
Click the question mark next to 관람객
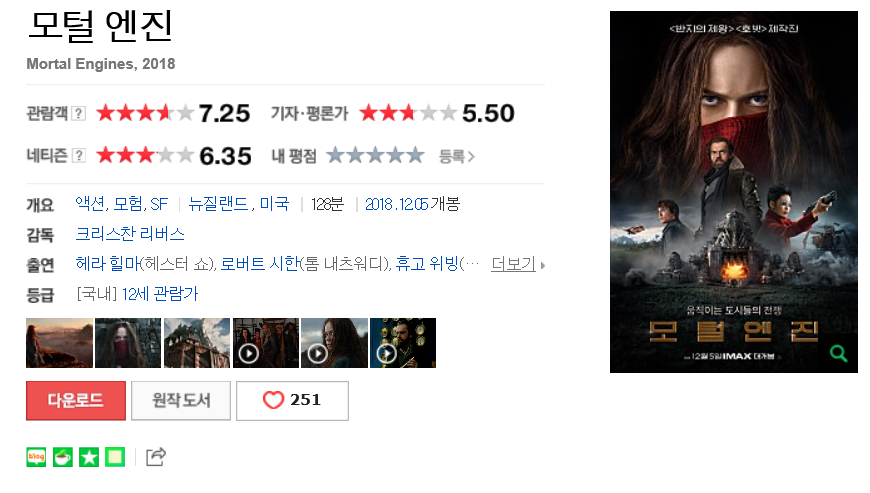(x=79, y=114)
